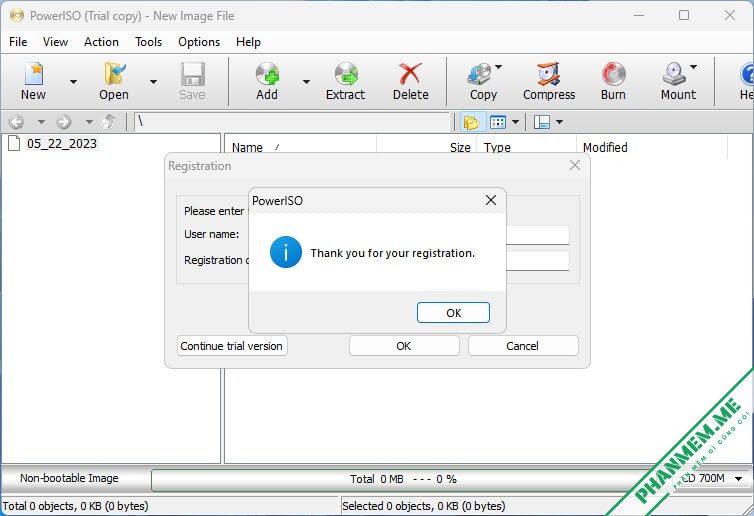Click the "User name:" label
This screenshot has height=516, width=754.
(x=212, y=234)
